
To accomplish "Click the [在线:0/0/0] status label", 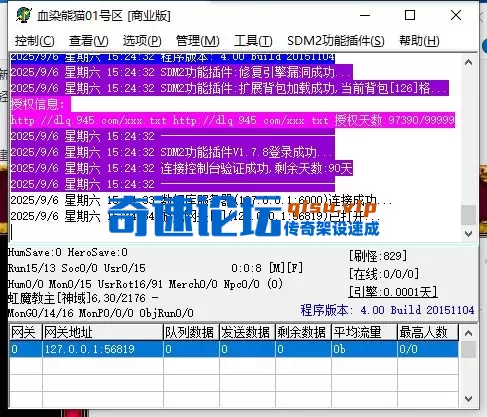I will (384, 274).
